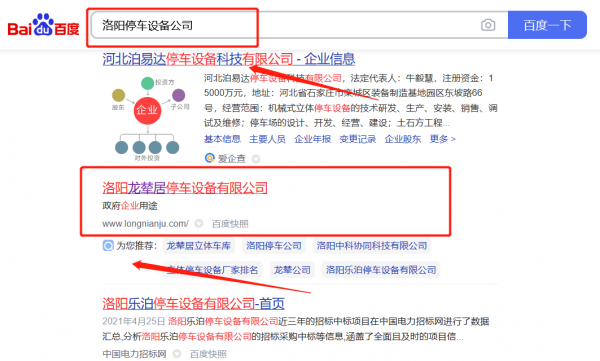Open 洛阳龙辇居停车设备有限公司 result link
Viewport: 600px width, 361px height.
pos(185,188)
